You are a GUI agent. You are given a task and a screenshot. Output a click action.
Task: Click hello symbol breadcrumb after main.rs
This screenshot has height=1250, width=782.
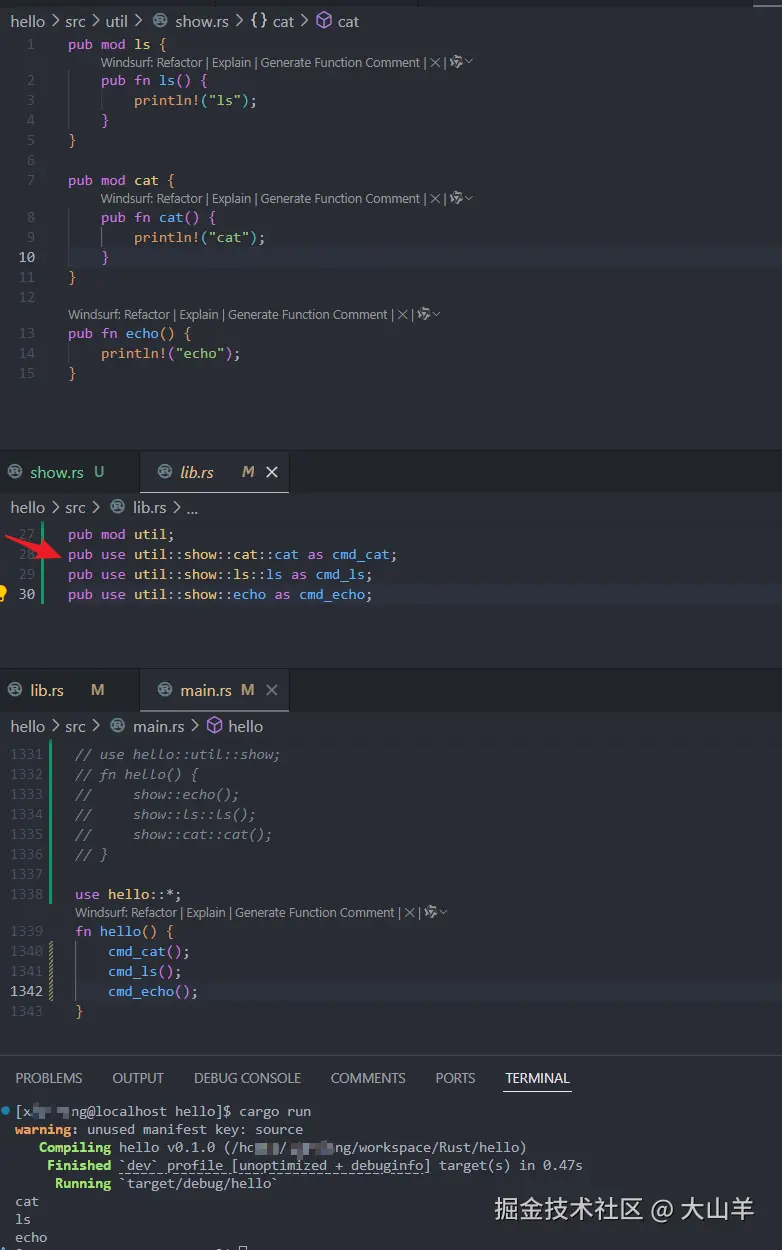(x=245, y=726)
